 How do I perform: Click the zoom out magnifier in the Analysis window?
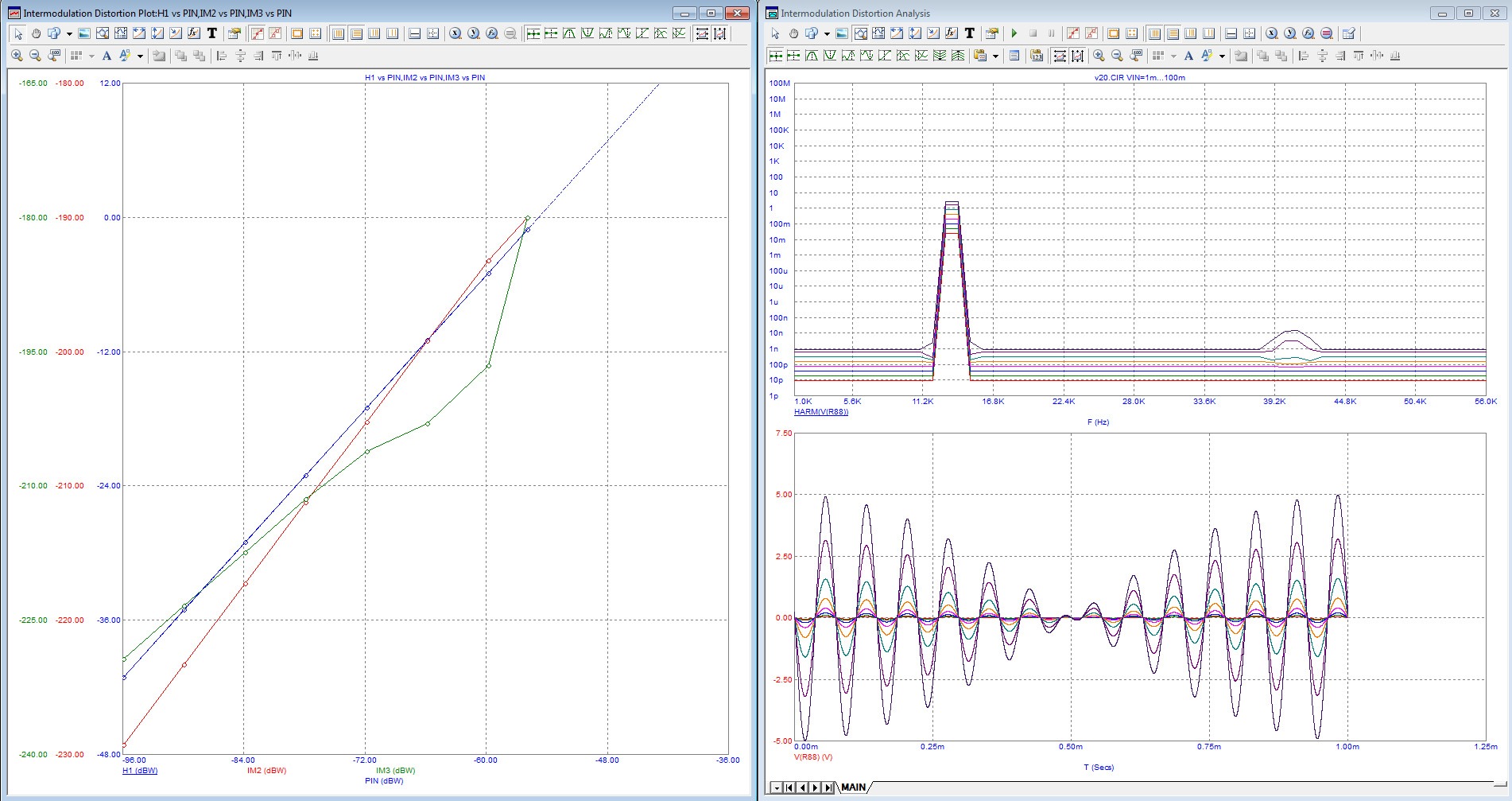coord(1117,56)
